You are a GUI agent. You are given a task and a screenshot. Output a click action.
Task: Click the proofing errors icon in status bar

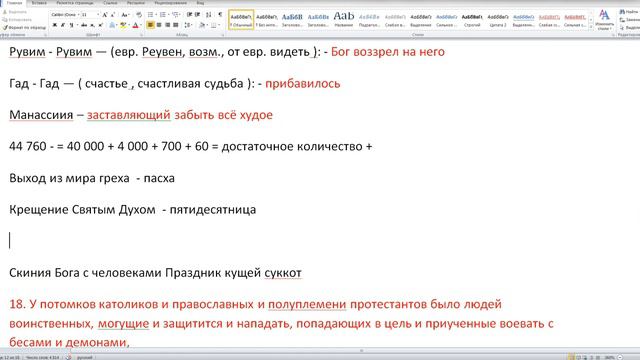69,358
